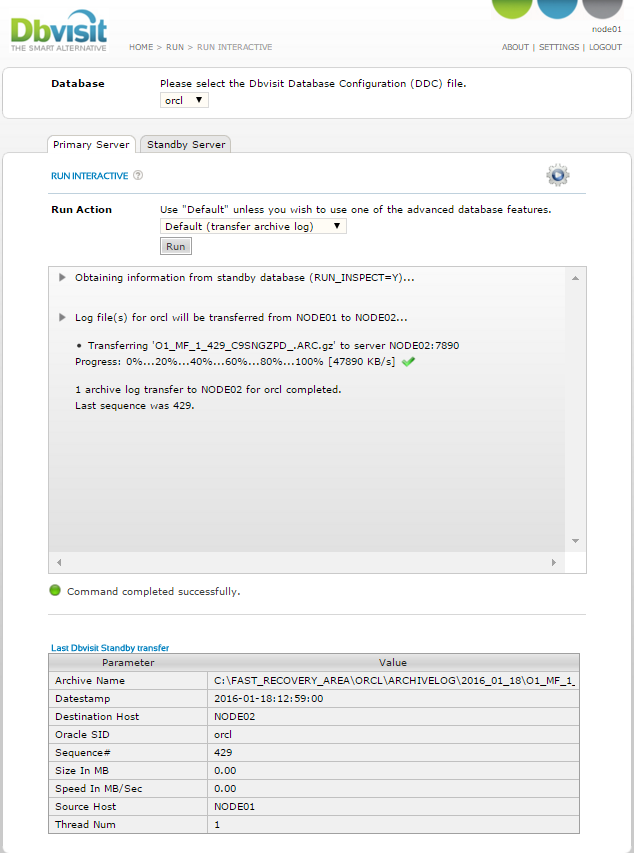
Task: Click the 'Transferring O1_MF_1_429' output line
Action: coord(273,345)
